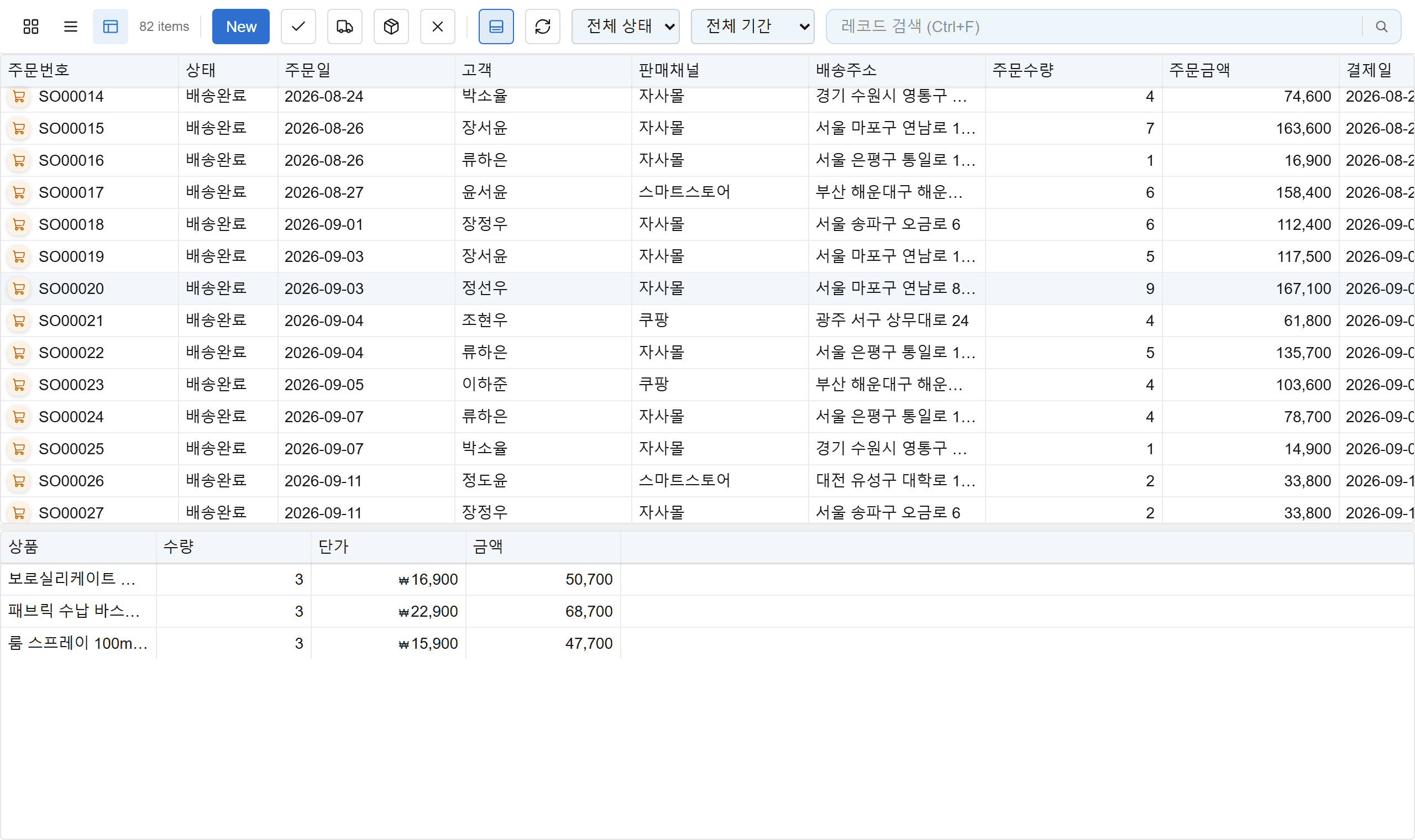Click the cart icon for SO000017
This screenshot has height=840, width=1415.
(x=19, y=192)
